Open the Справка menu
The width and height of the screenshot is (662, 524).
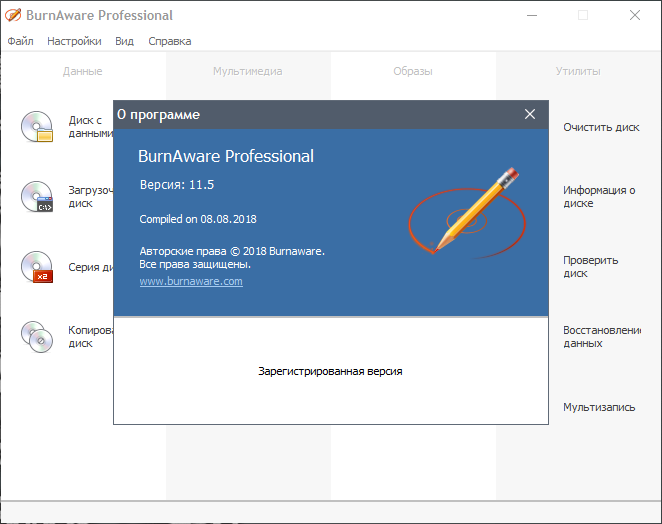pos(170,41)
